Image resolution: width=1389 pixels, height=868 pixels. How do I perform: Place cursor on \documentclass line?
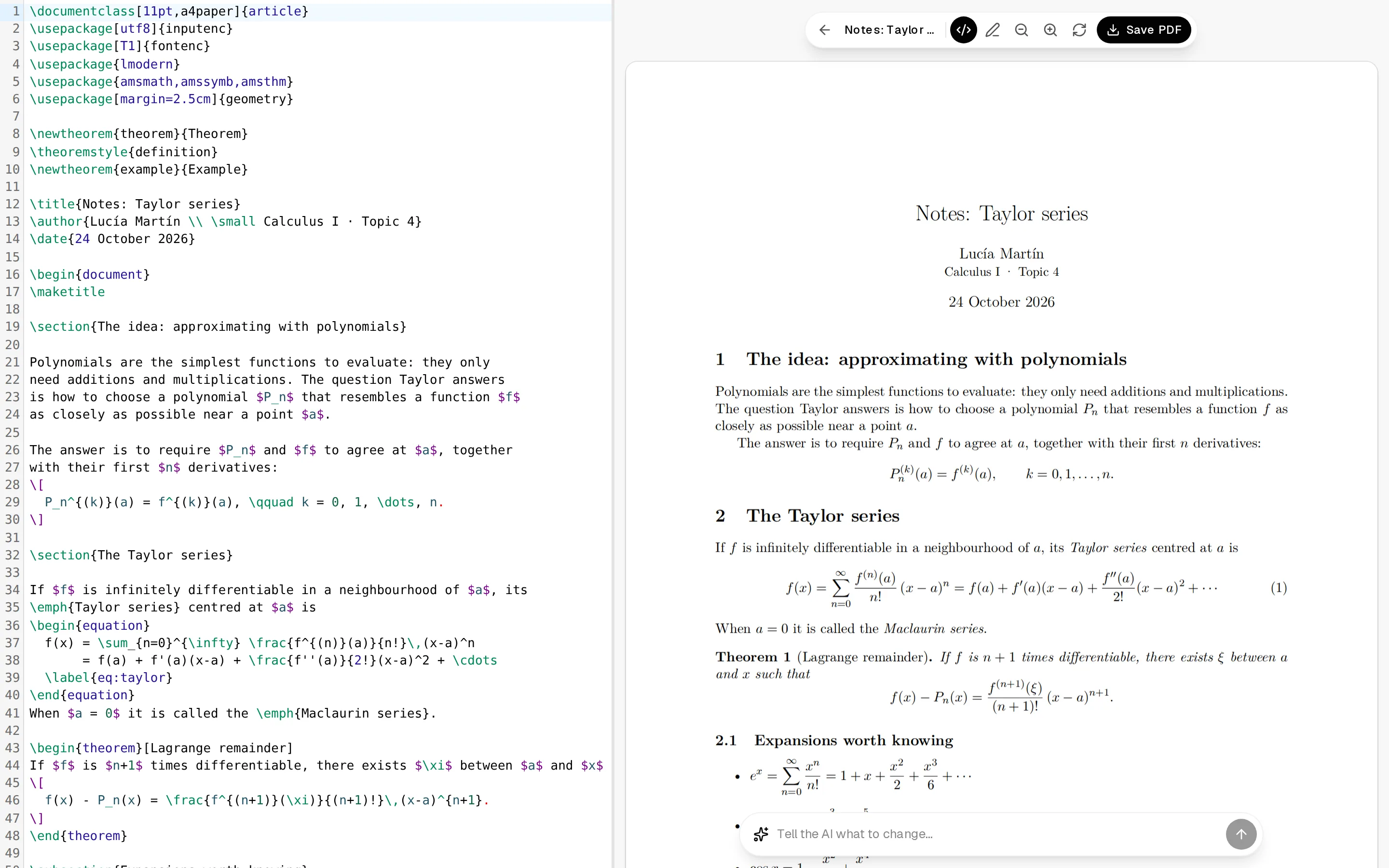click(x=169, y=11)
